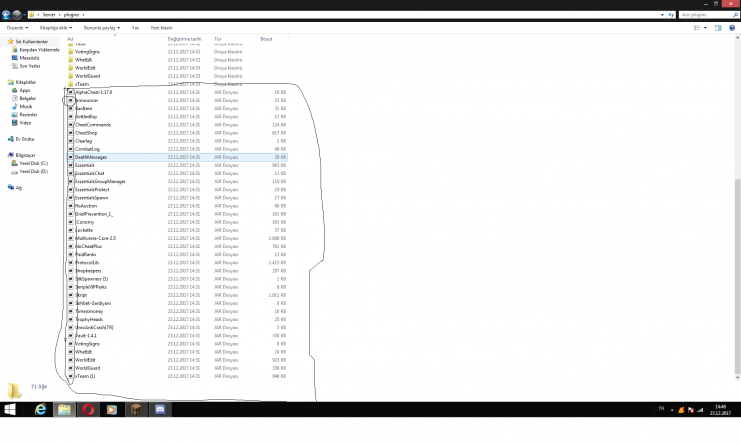Image resolution: width=741 pixels, height=445 pixels.
Task: Open 'Yerel Disk (D:)' drive
Action: 34,171
